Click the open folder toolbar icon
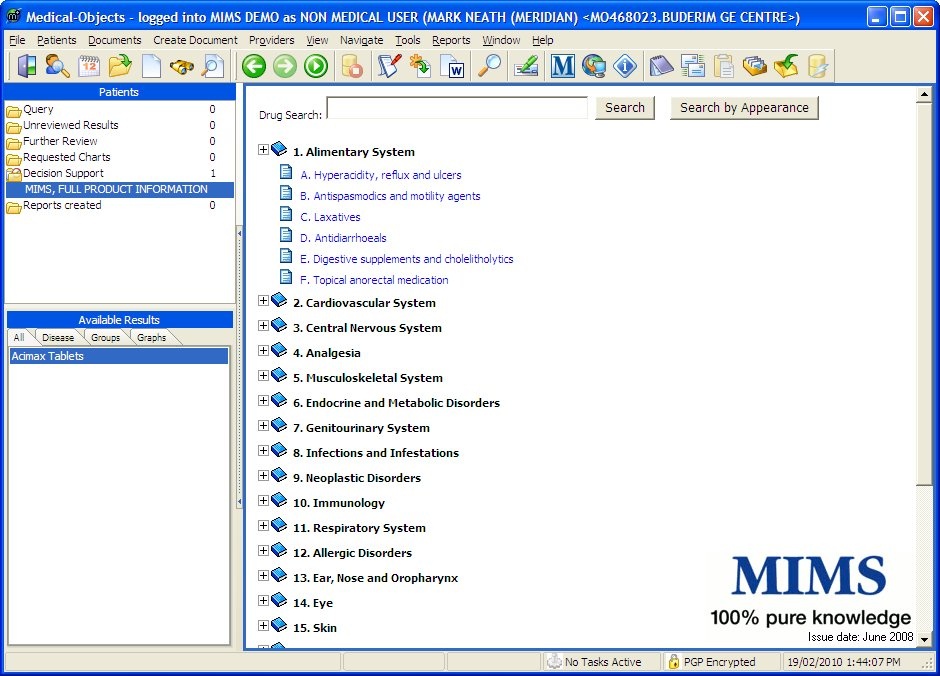940x676 pixels. (120, 66)
